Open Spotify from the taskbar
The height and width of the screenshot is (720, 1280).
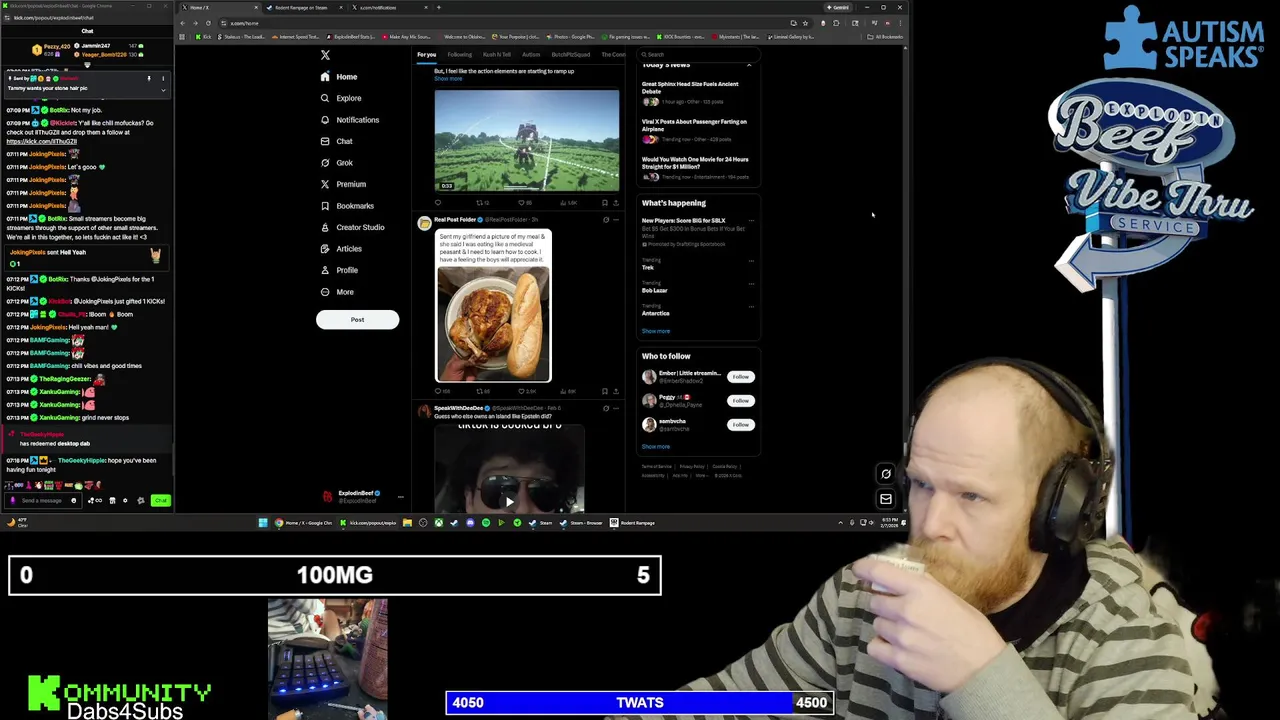(486, 522)
